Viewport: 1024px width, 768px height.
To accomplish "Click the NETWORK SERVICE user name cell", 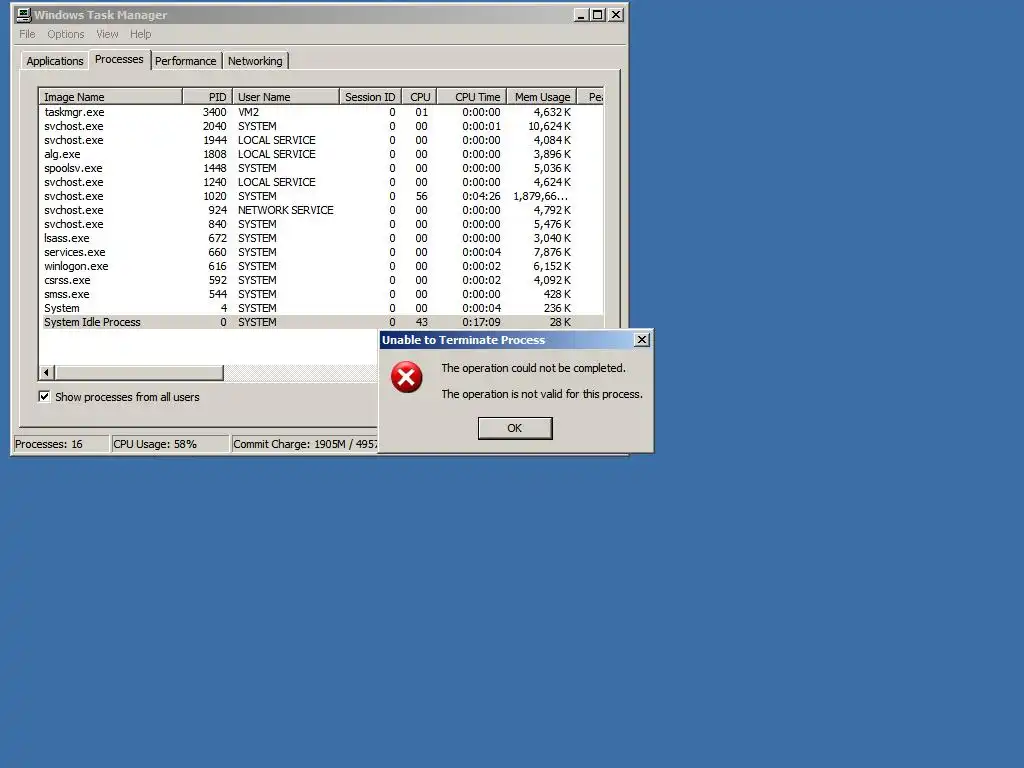I will [285, 210].
